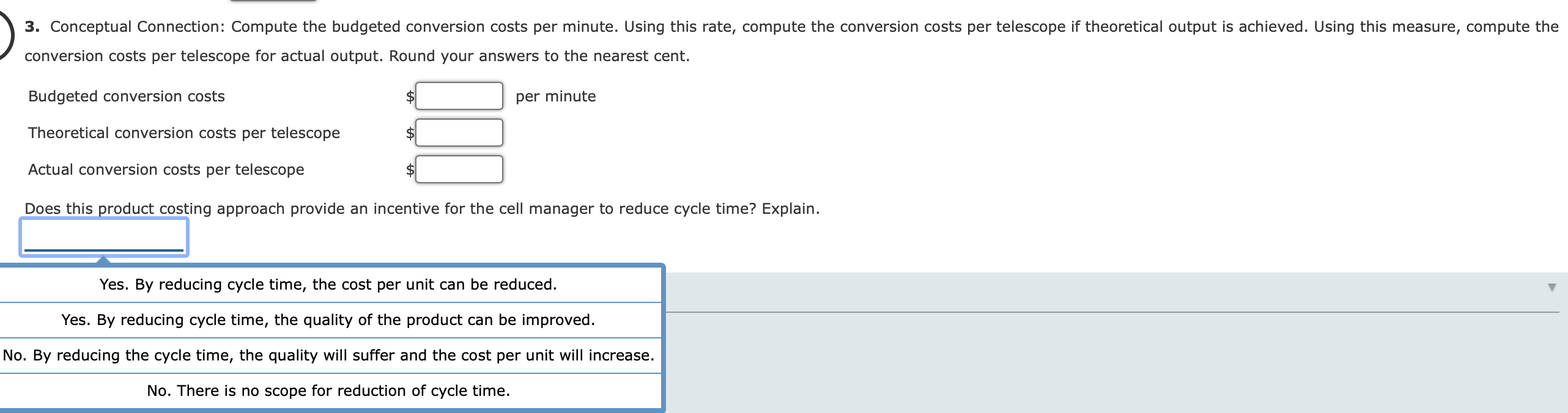This screenshot has width=1568, height=413.
Task: Click the Theoretical conversion costs per telescope field
Action: (x=458, y=133)
